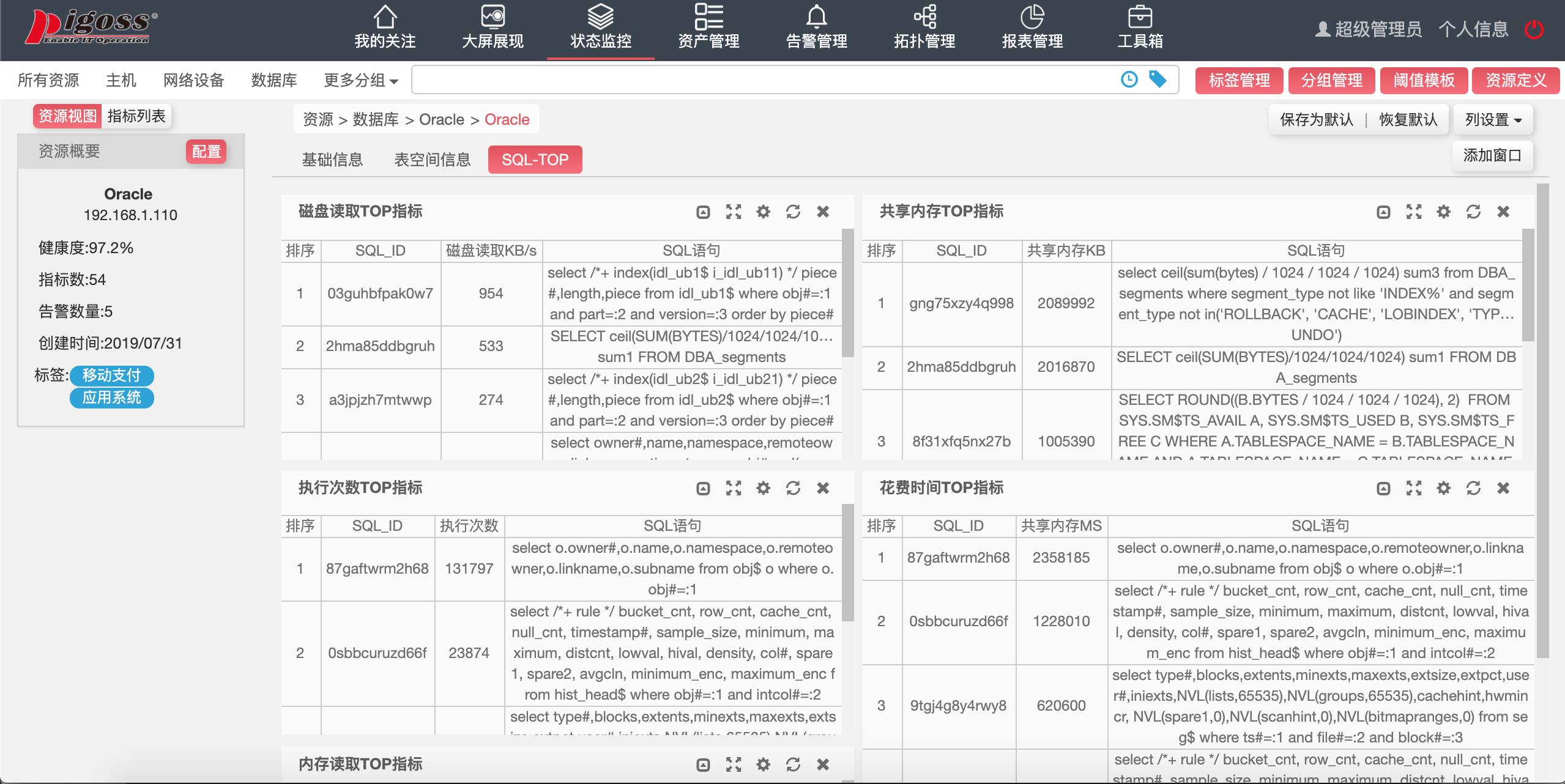Select 网络设备 resource group

194,80
